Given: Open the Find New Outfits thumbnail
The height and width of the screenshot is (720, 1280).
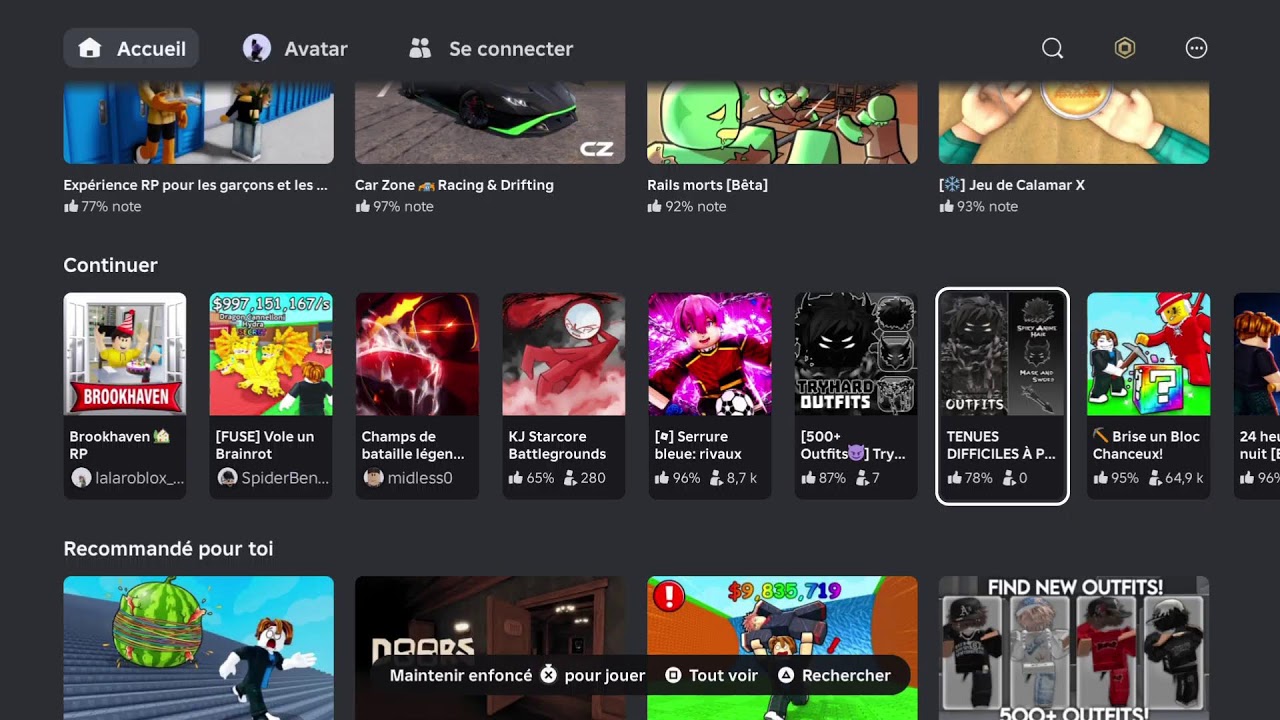Looking at the screenshot, I should pos(1074,648).
